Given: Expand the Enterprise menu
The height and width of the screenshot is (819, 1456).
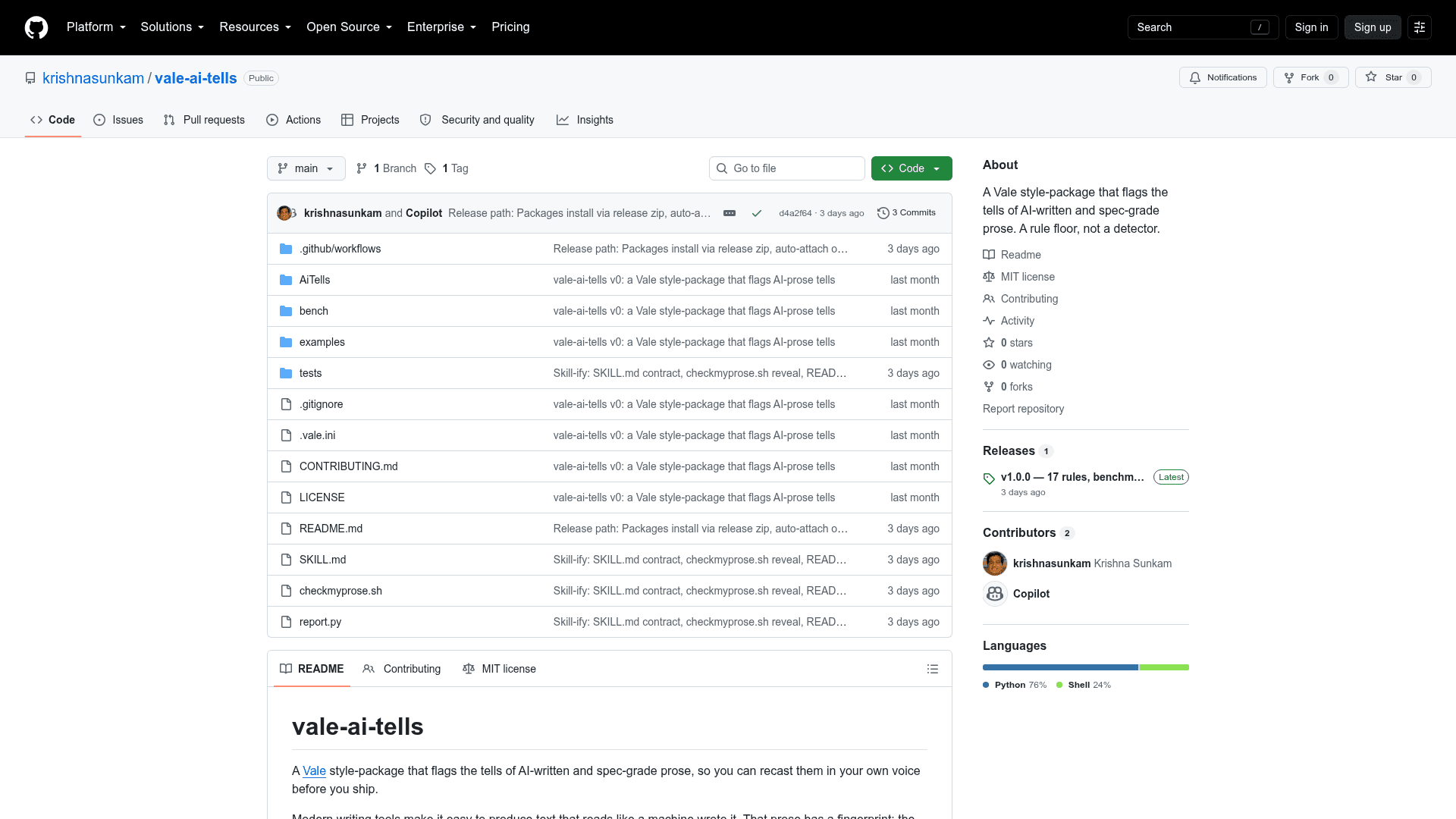Looking at the screenshot, I should point(442,27).
